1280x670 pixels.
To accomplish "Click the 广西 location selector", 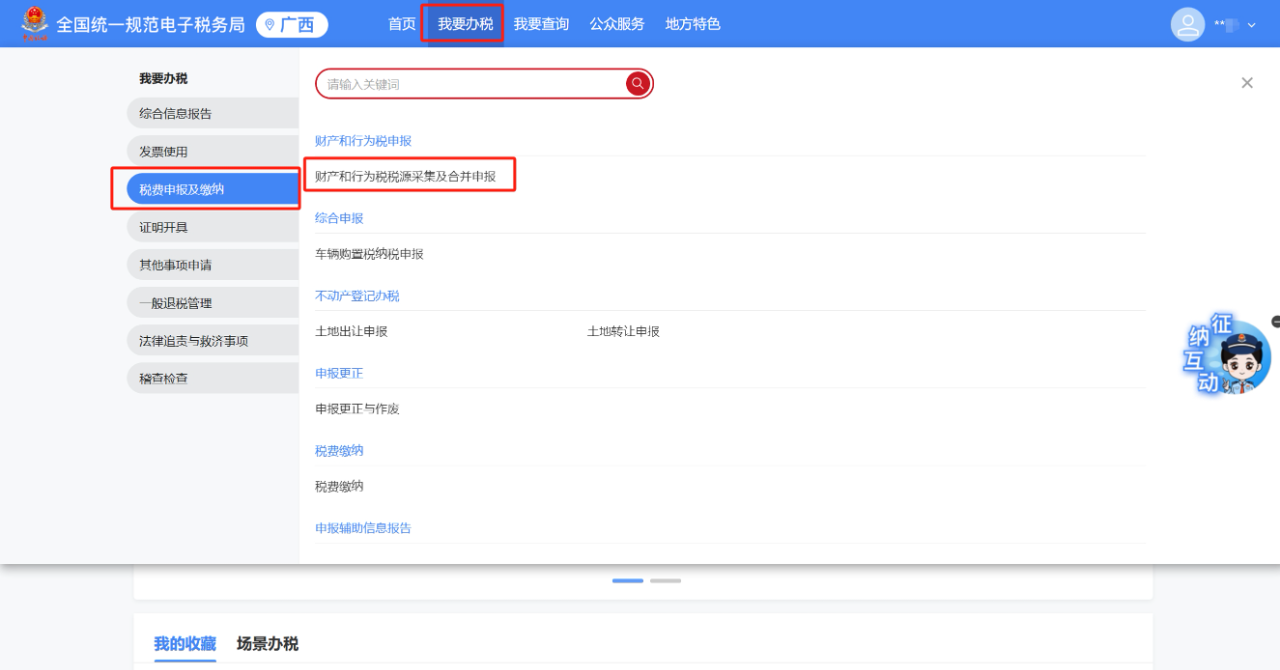I will tap(291, 25).
